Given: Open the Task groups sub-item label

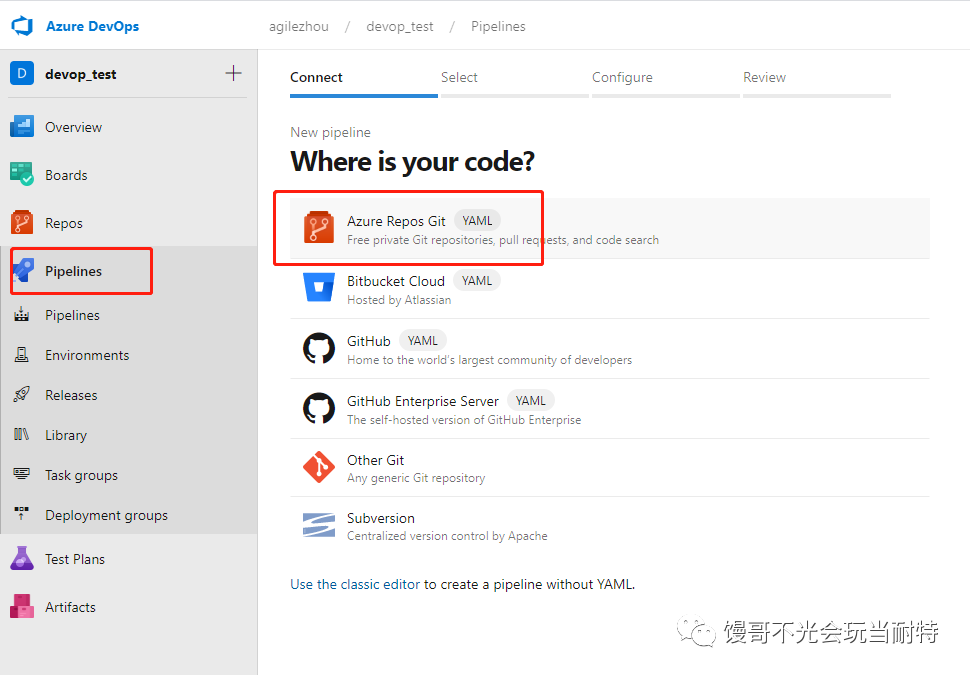Looking at the screenshot, I should point(82,475).
